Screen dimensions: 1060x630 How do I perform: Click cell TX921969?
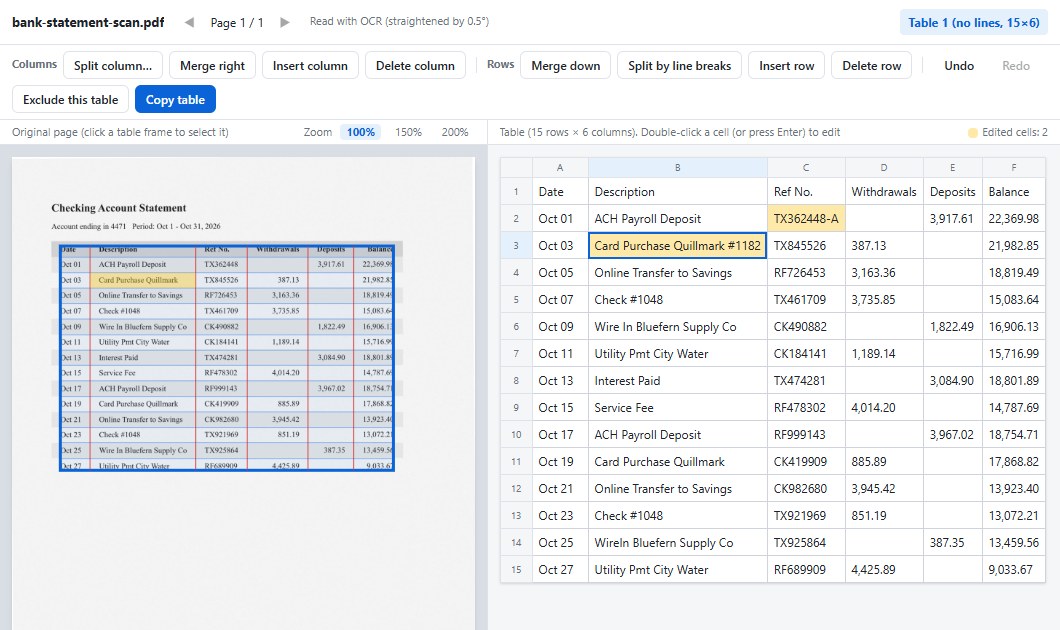coord(806,516)
